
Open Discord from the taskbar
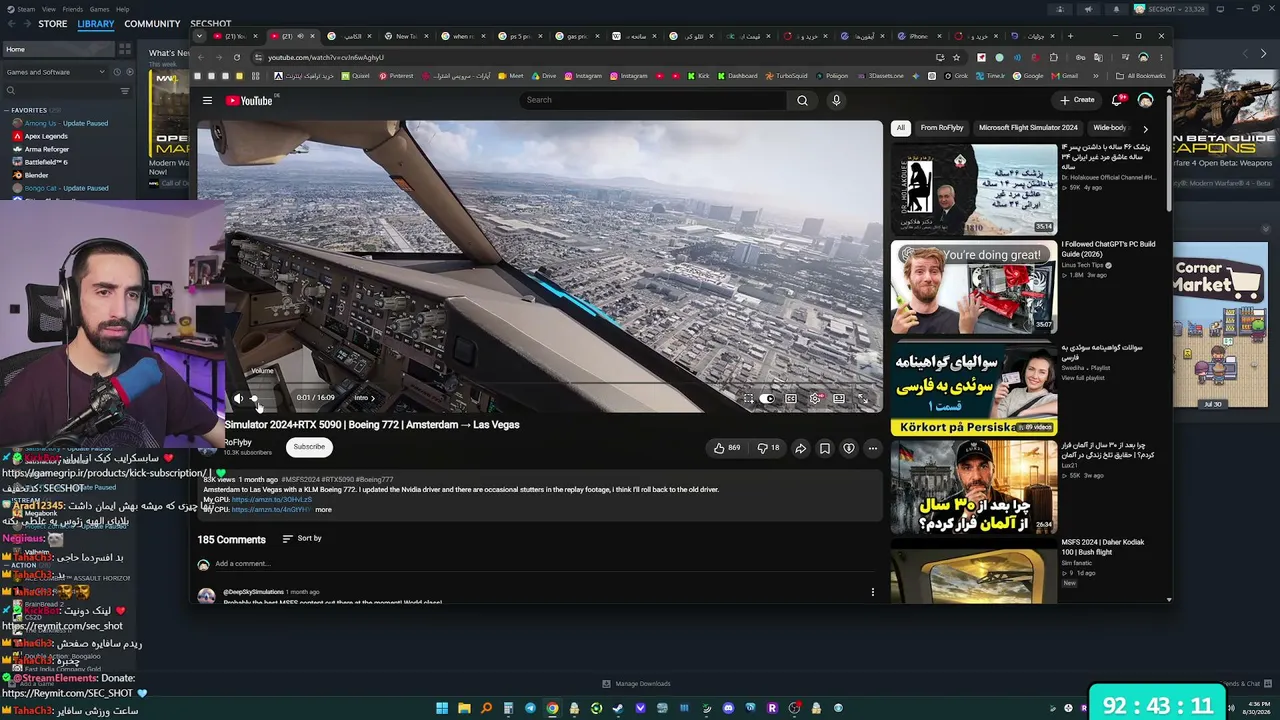click(x=728, y=708)
